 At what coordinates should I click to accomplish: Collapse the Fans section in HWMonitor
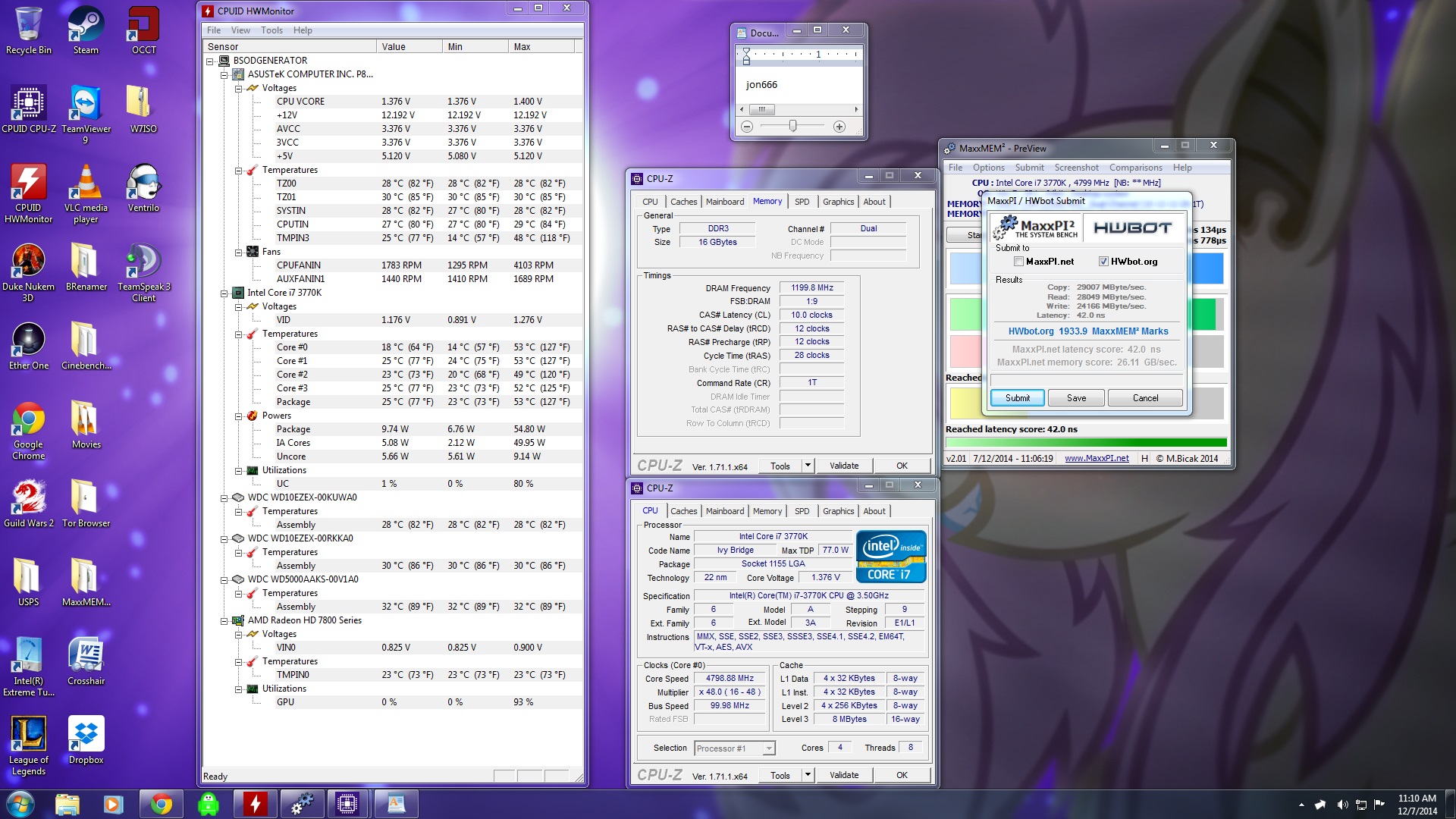pyautogui.click(x=238, y=252)
